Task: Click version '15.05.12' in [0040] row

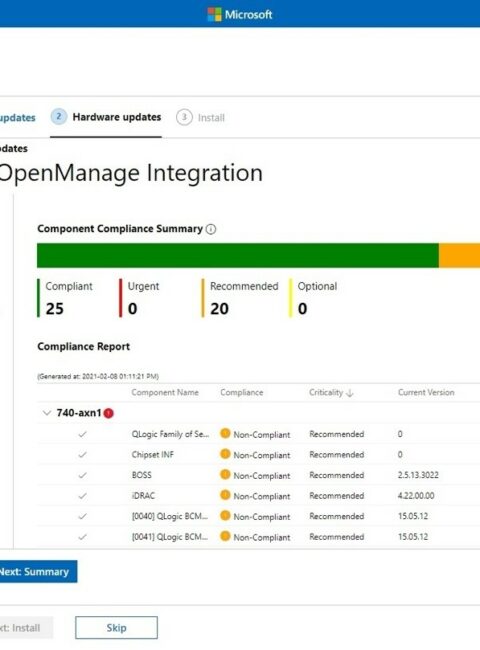Action: pyautogui.click(x=413, y=516)
